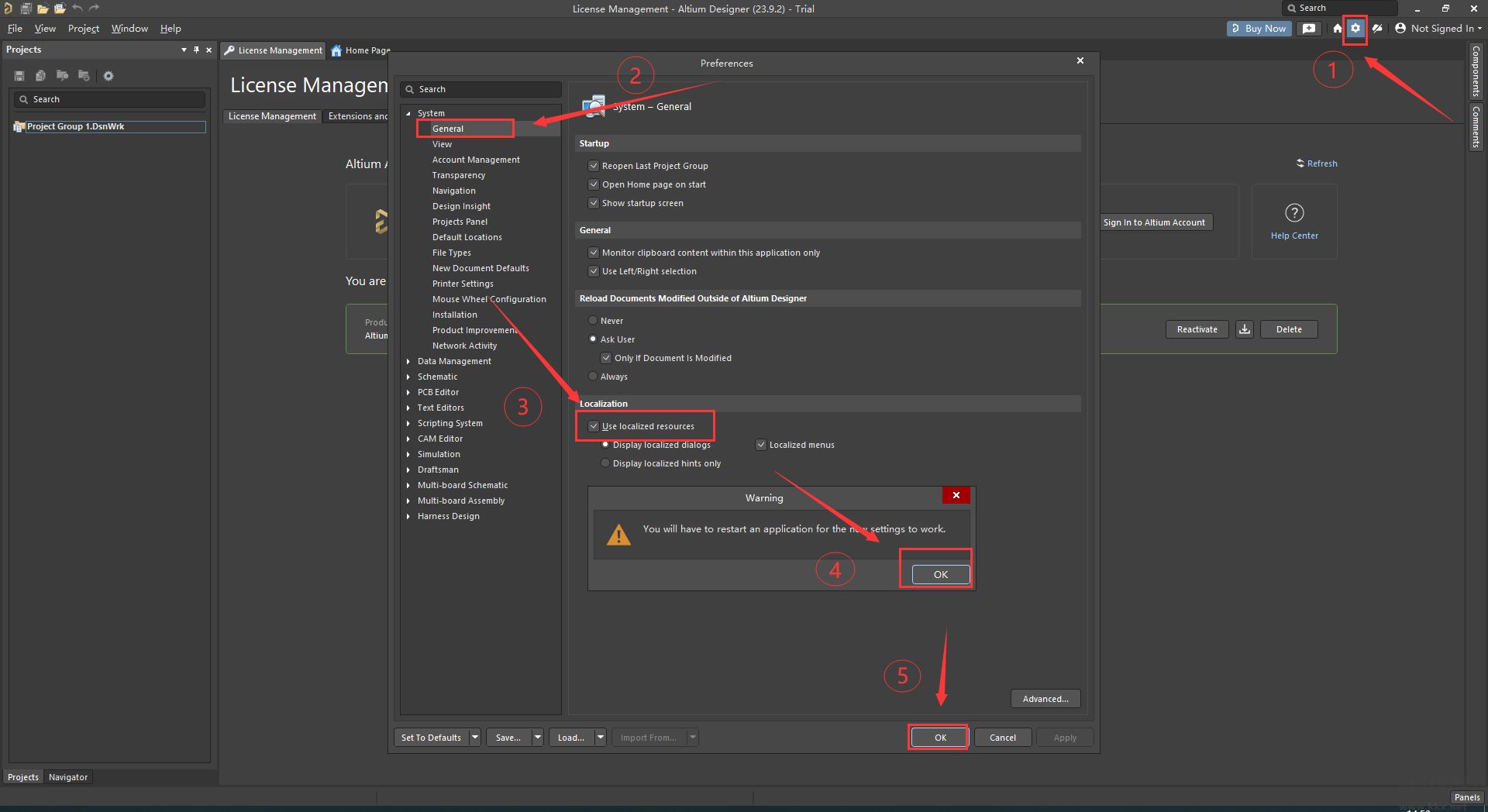Open the feedback/comments icon near Buy Now
Image resolution: width=1488 pixels, height=812 pixels.
[1308, 28]
